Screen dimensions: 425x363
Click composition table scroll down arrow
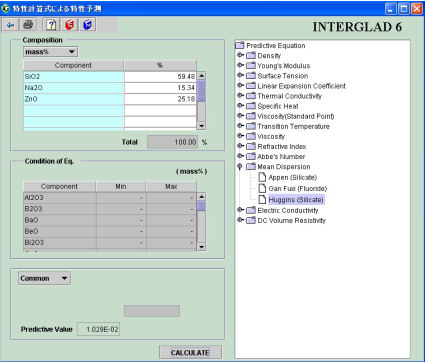pos(201,126)
